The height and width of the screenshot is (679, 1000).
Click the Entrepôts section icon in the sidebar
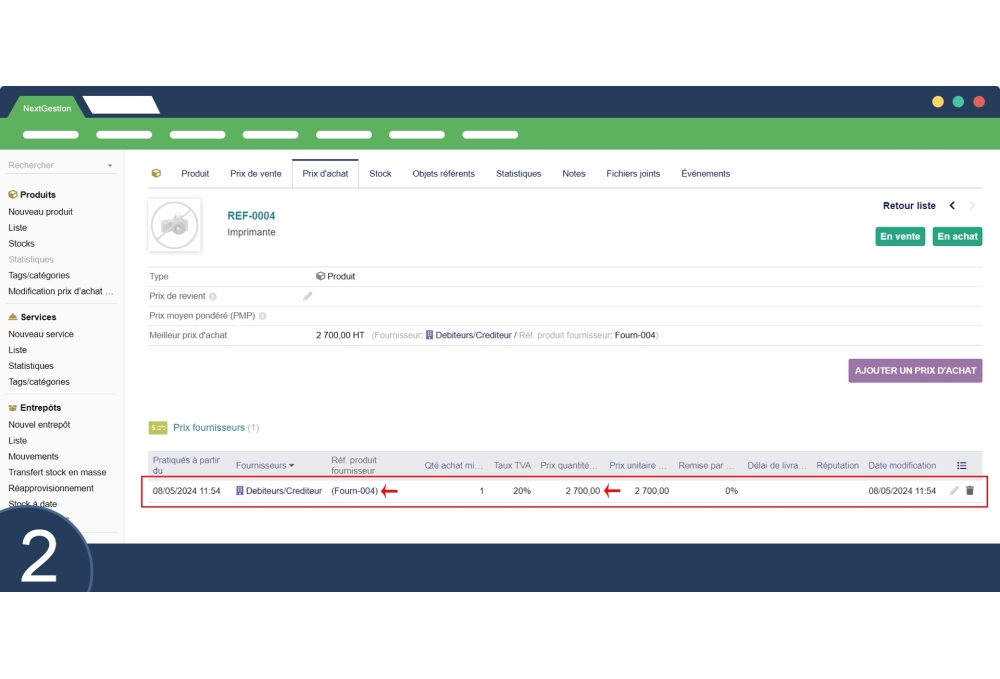coord(14,407)
